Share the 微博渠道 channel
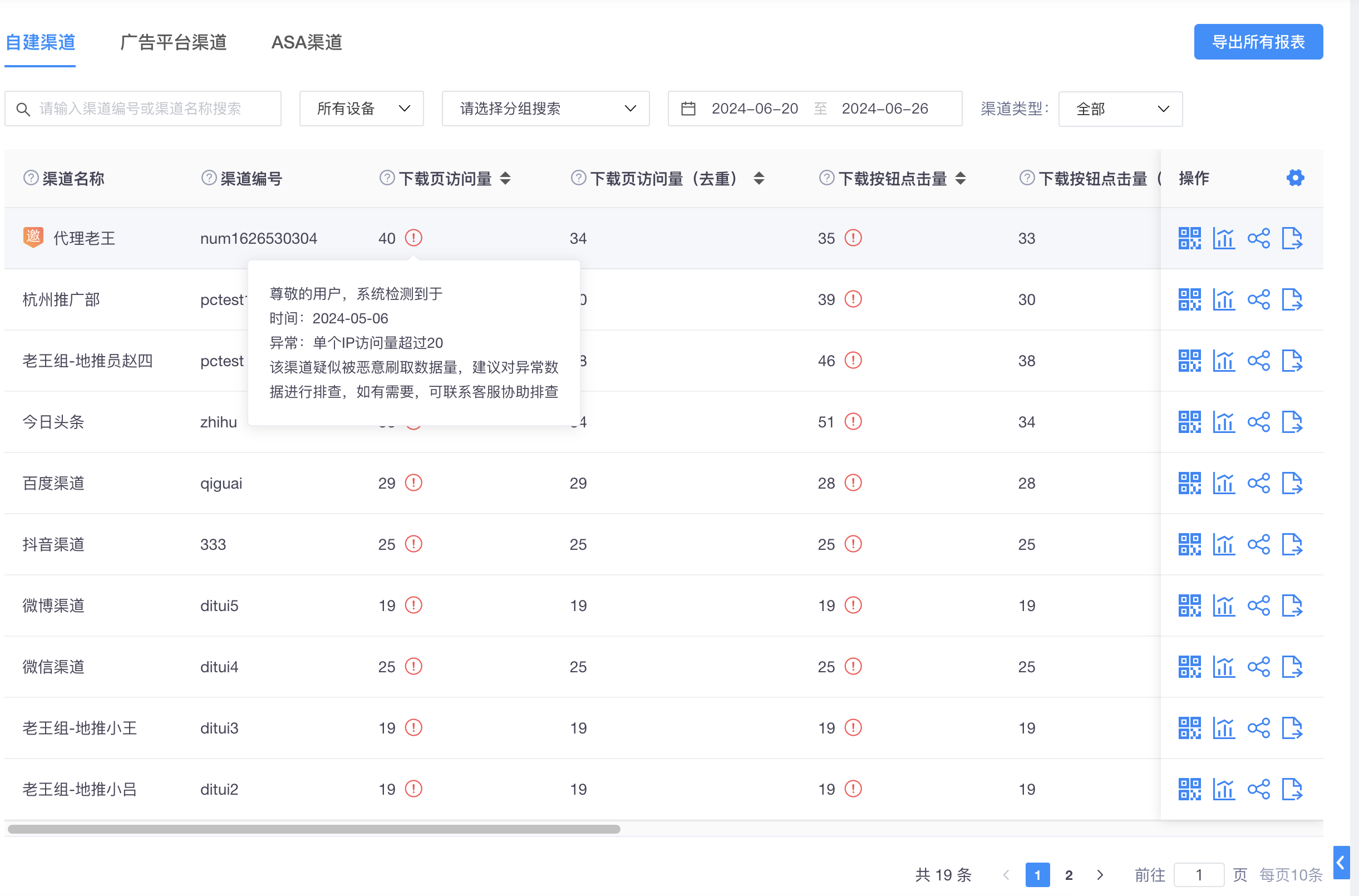 coord(1258,605)
